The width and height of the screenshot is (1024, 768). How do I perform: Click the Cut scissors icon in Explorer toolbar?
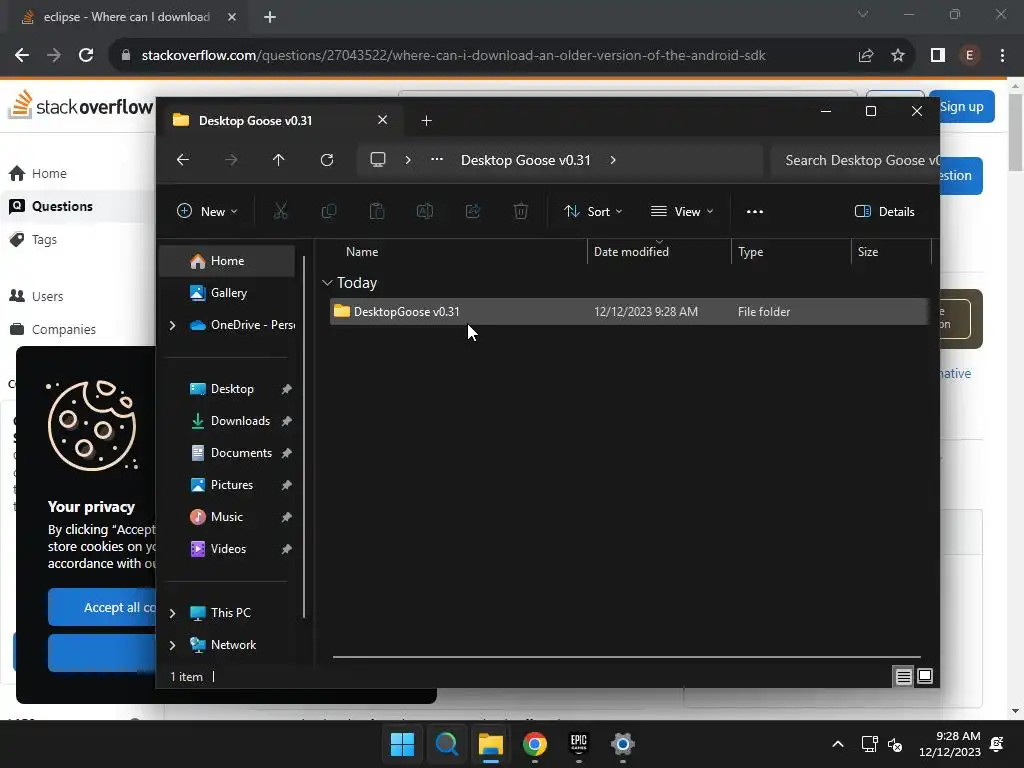(x=280, y=211)
